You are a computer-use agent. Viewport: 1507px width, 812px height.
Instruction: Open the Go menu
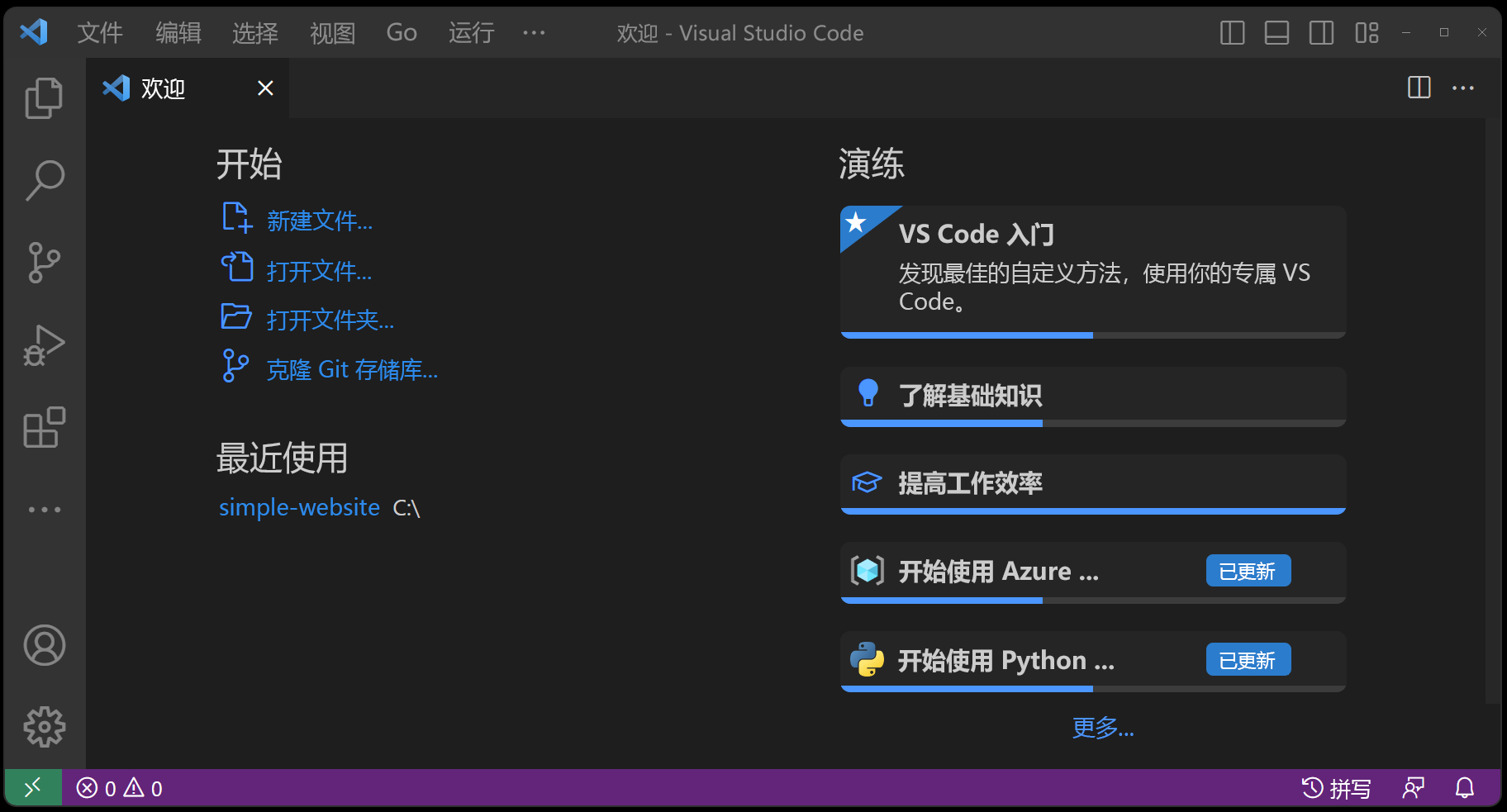(402, 33)
